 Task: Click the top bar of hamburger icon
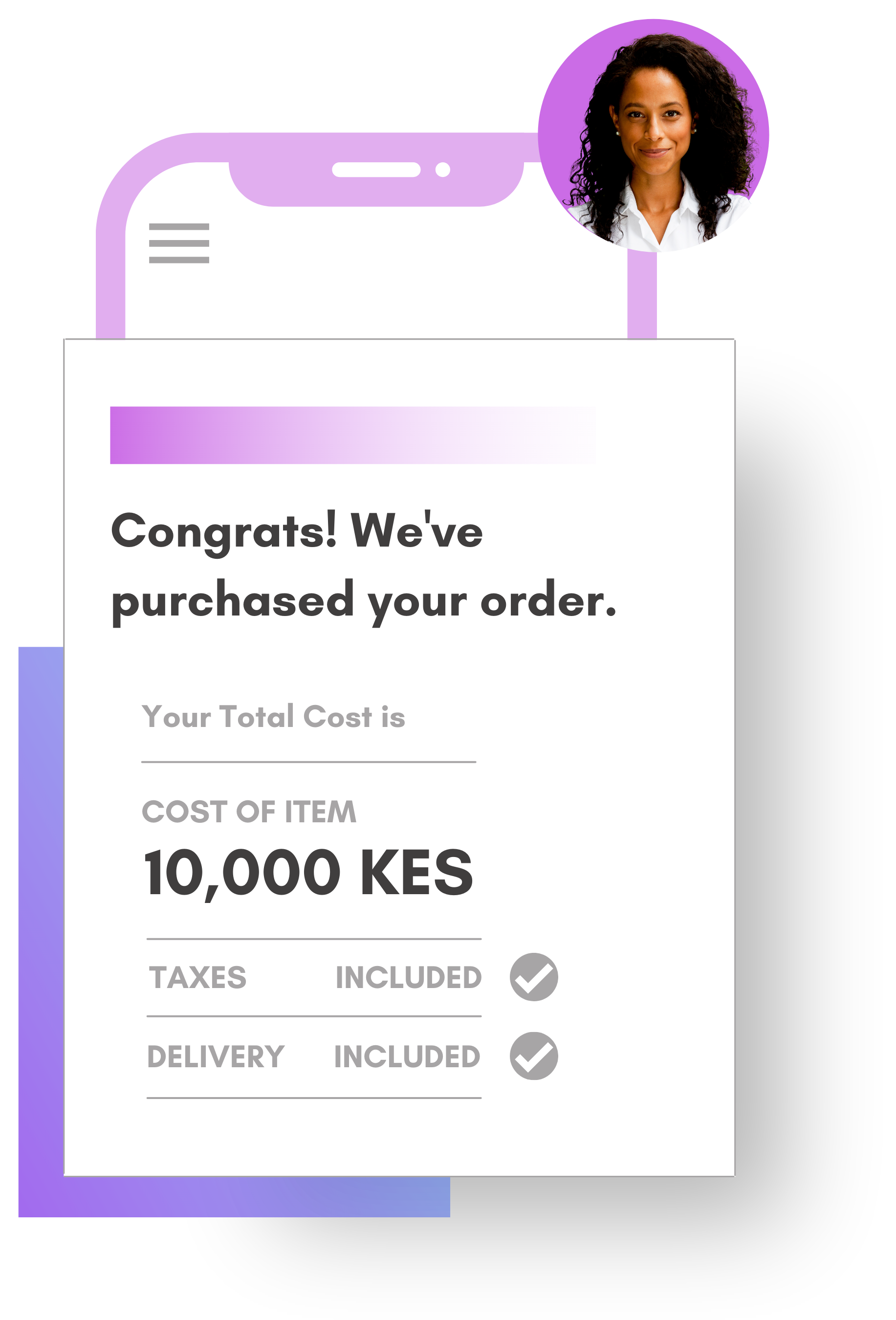pyautogui.click(x=179, y=227)
